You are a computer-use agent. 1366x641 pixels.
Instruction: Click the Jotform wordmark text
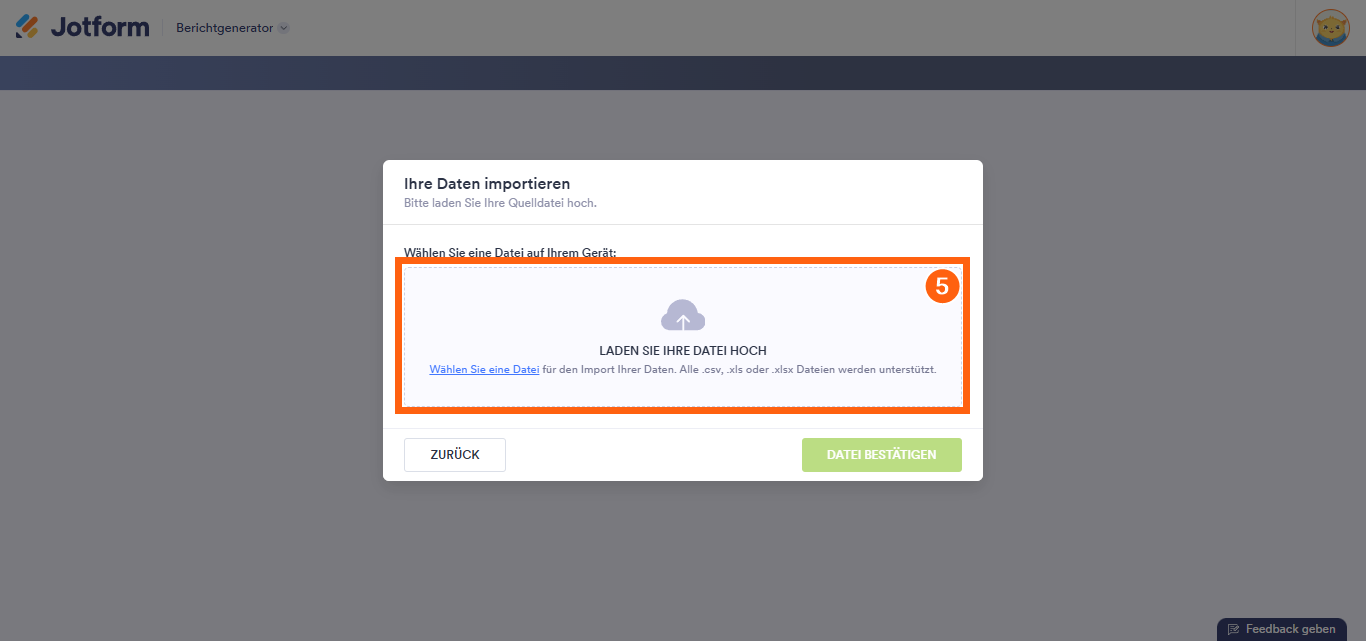click(99, 28)
